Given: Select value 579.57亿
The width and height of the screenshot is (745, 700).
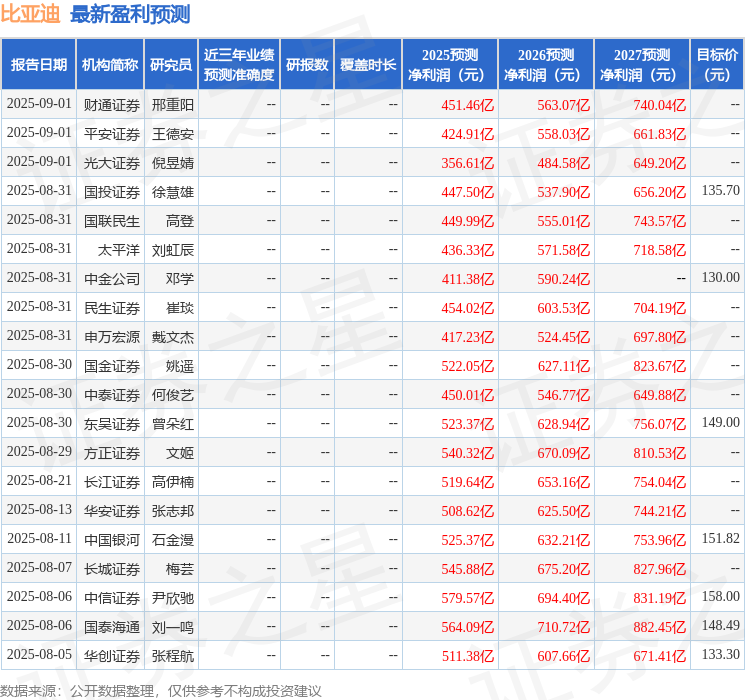Looking at the screenshot, I should pos(468,598).
